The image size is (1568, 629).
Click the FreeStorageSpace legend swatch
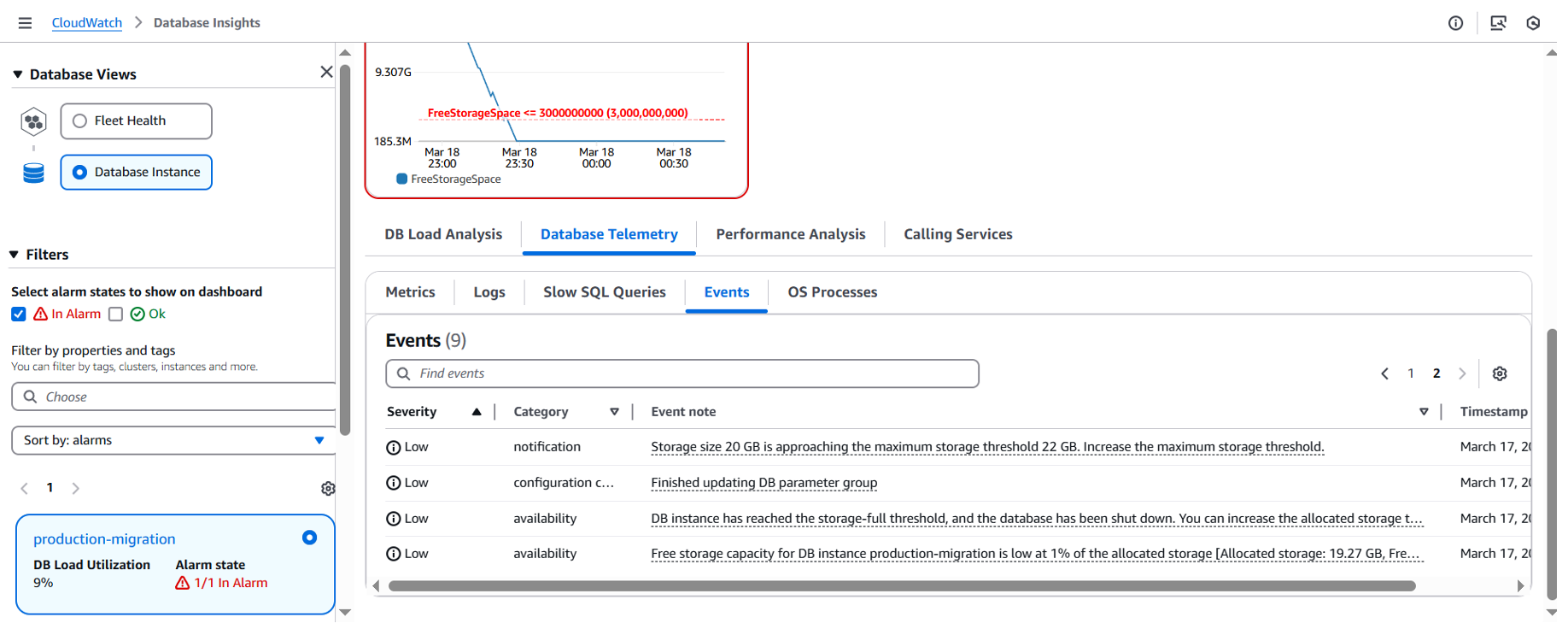tap(401, 179)
